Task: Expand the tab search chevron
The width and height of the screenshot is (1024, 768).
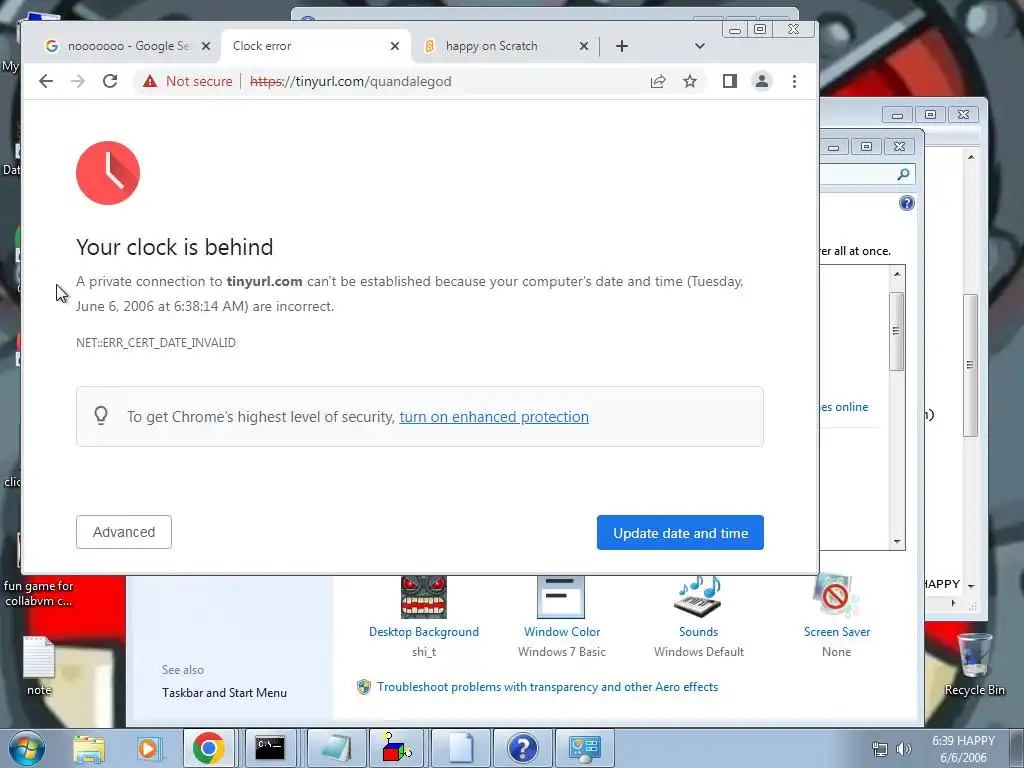Action: click(699, 46)
